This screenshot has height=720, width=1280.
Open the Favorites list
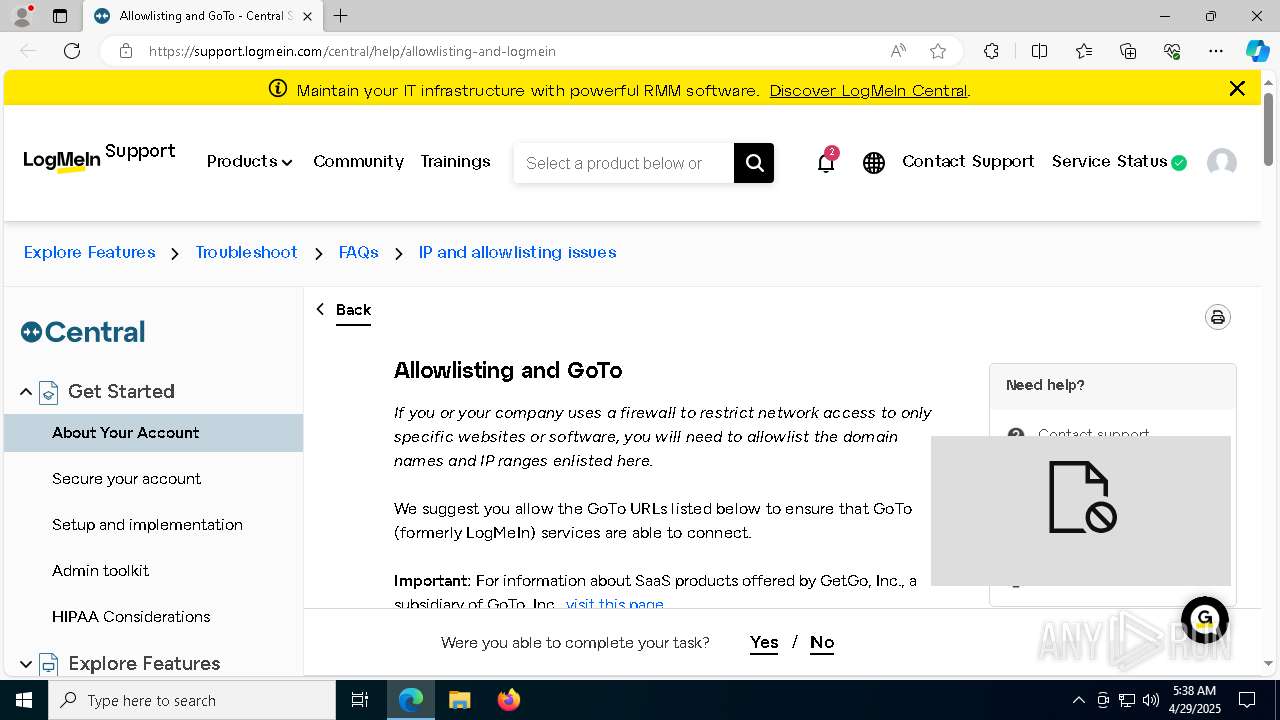tap(1084, 51)
